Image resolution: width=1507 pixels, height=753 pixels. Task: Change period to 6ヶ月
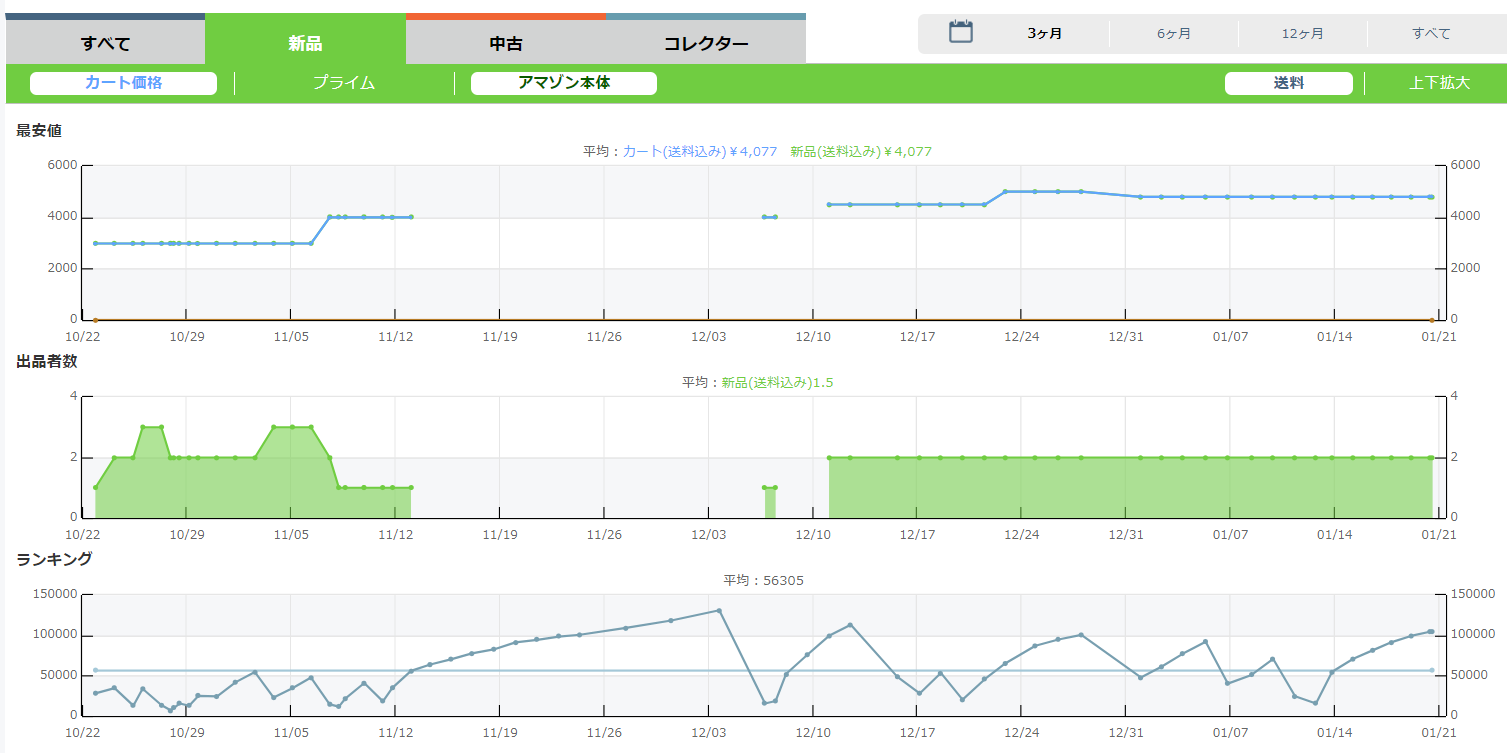pos(1173,34)
